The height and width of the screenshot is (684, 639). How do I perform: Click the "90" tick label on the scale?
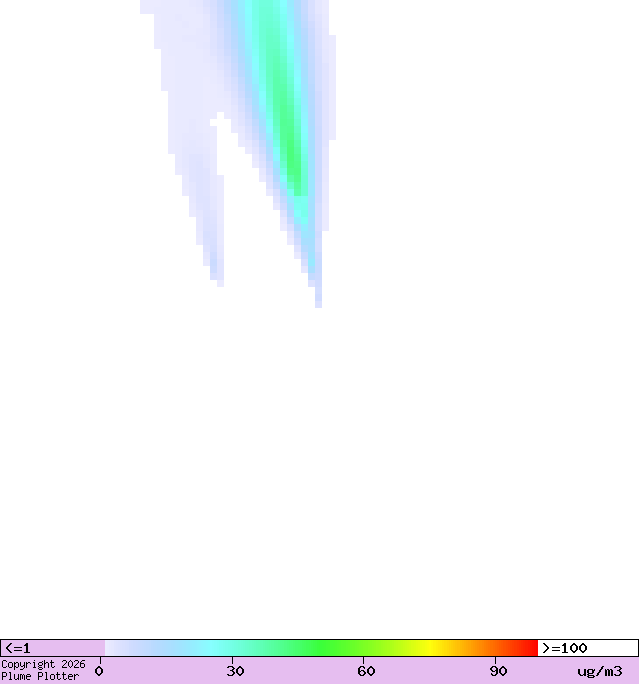[498, 671]
